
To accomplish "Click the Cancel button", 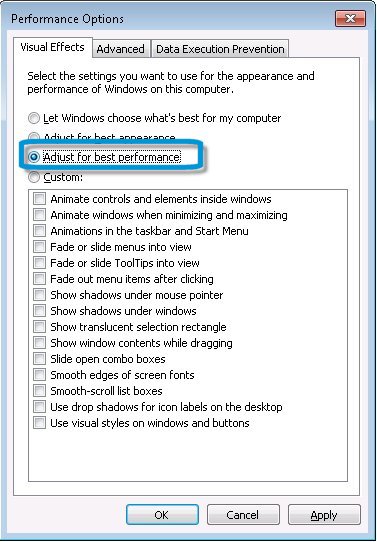I will coord(243,515).
